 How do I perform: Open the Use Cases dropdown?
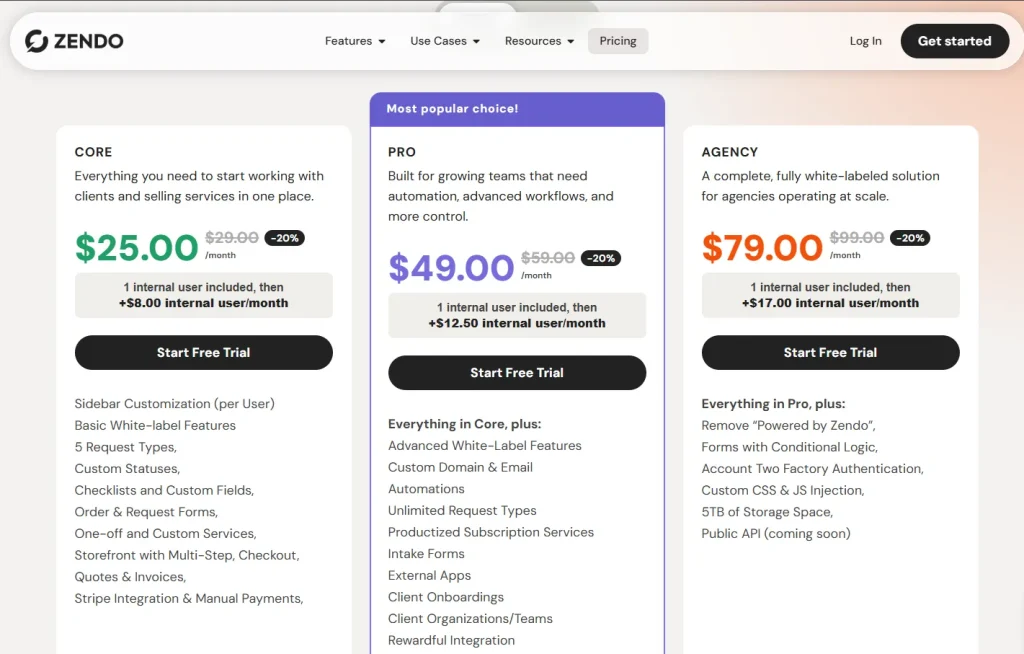click(443, 41)
